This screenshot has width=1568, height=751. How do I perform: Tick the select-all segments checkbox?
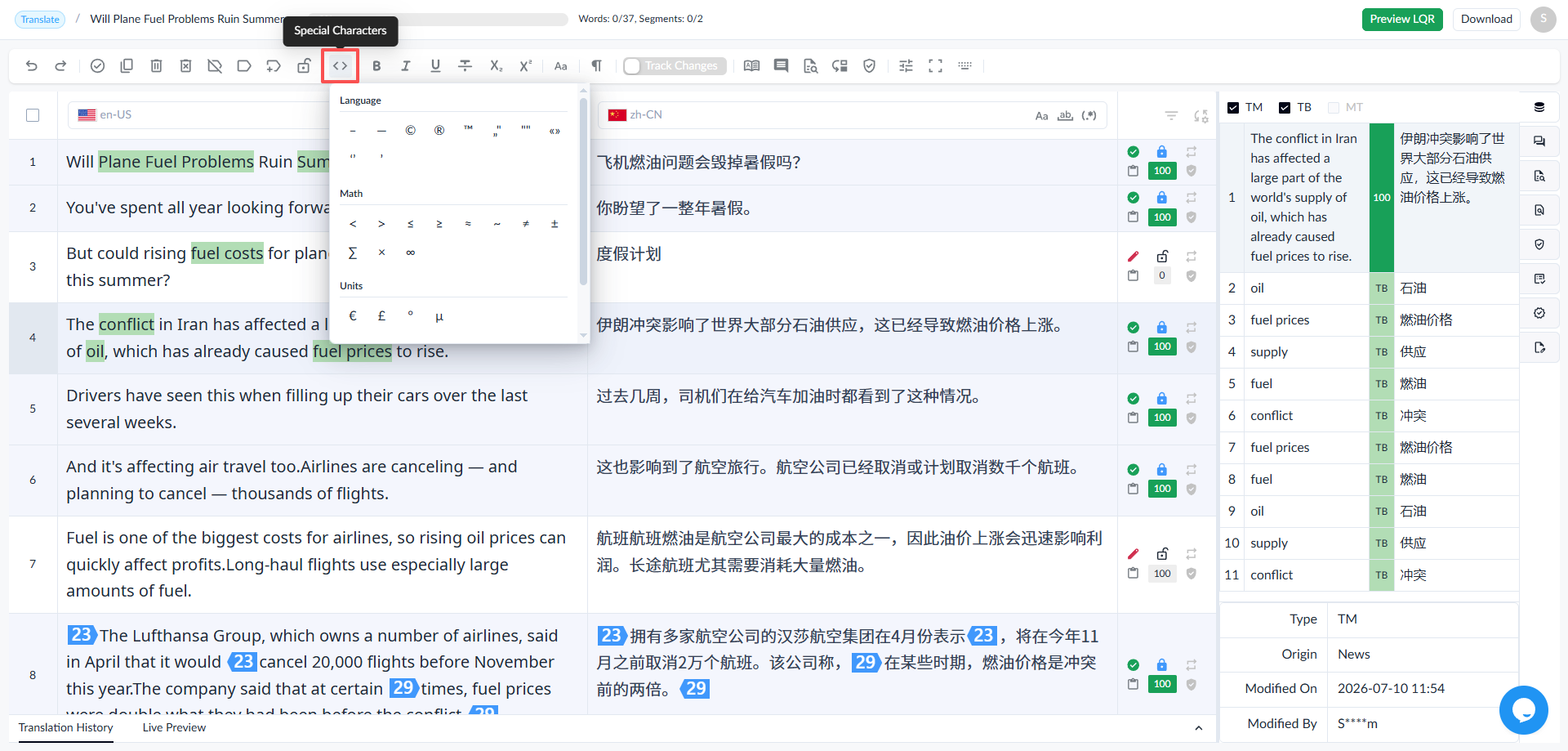point(33,115)
